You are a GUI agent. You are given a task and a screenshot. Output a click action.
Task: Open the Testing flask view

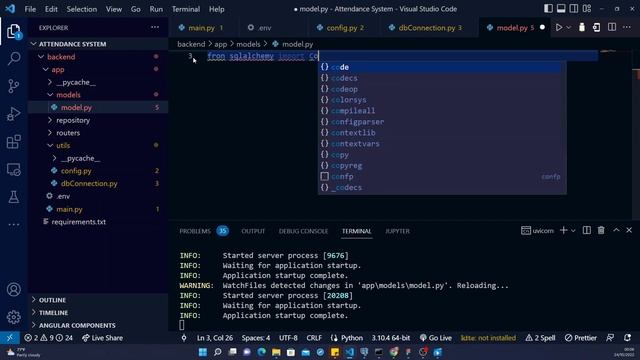(x=13, y=197)
